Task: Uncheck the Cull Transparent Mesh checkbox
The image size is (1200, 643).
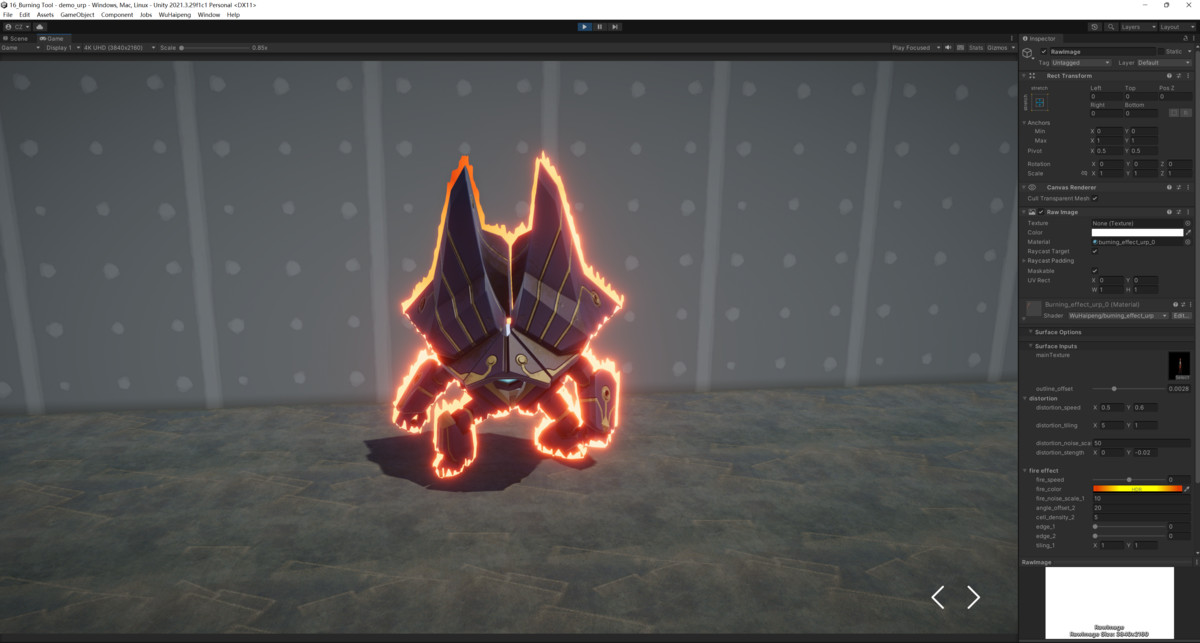Action: click(1095, 198)
